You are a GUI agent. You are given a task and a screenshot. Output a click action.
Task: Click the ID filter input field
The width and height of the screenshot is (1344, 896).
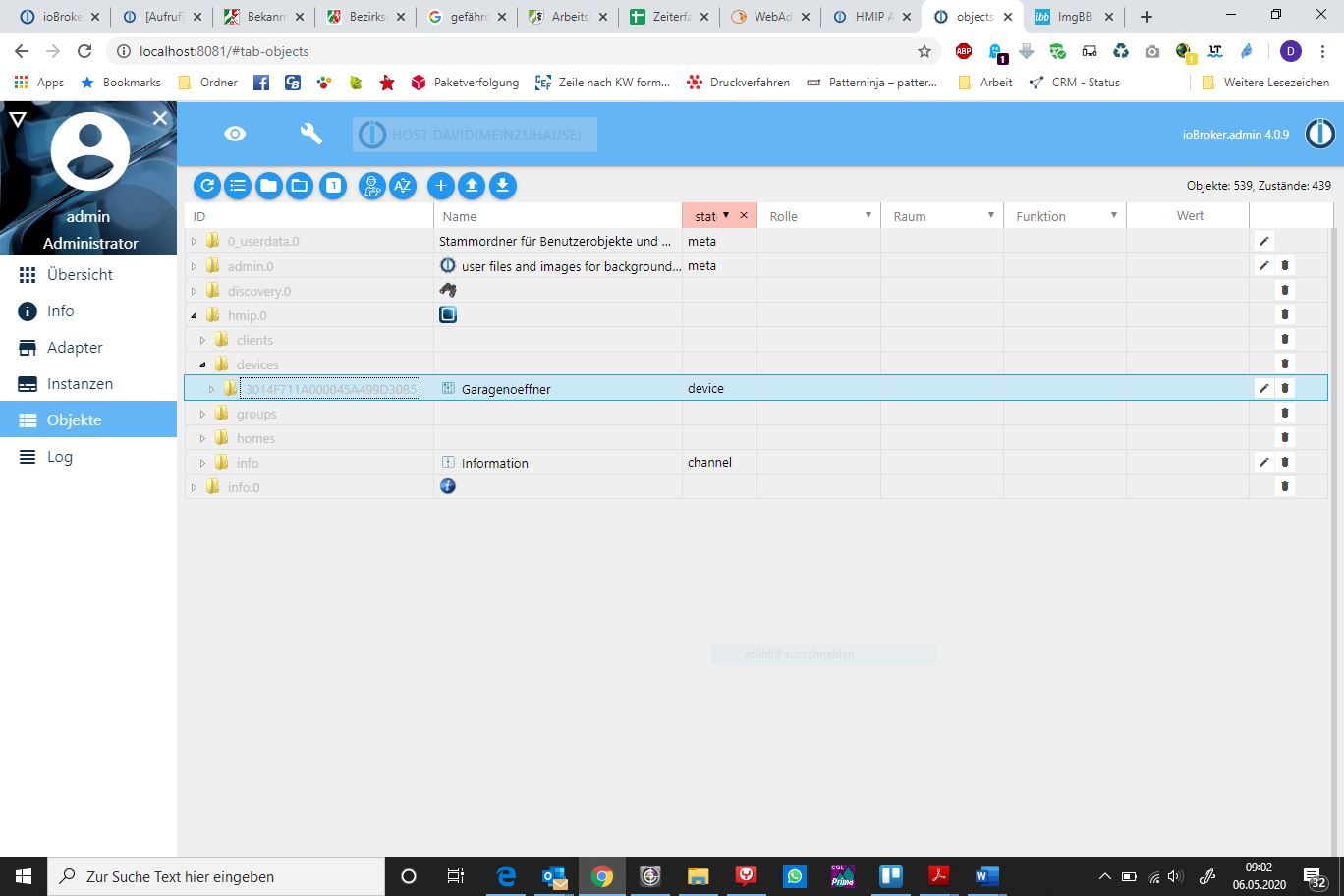308,216
